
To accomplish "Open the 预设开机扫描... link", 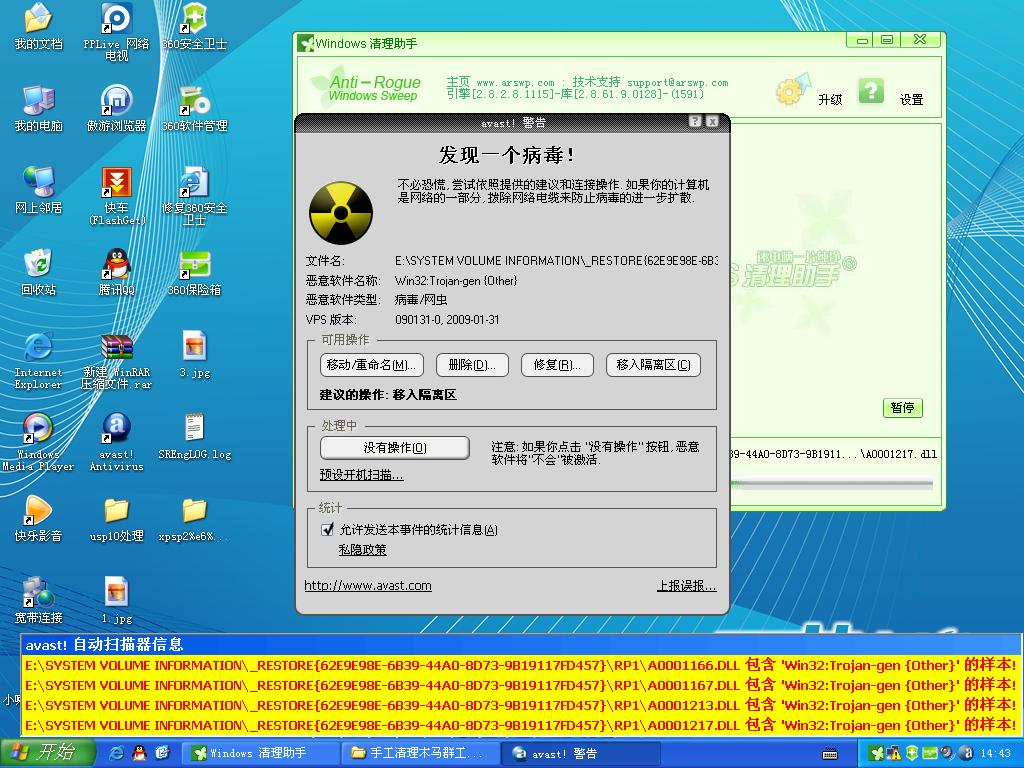I will coord(361,475).
